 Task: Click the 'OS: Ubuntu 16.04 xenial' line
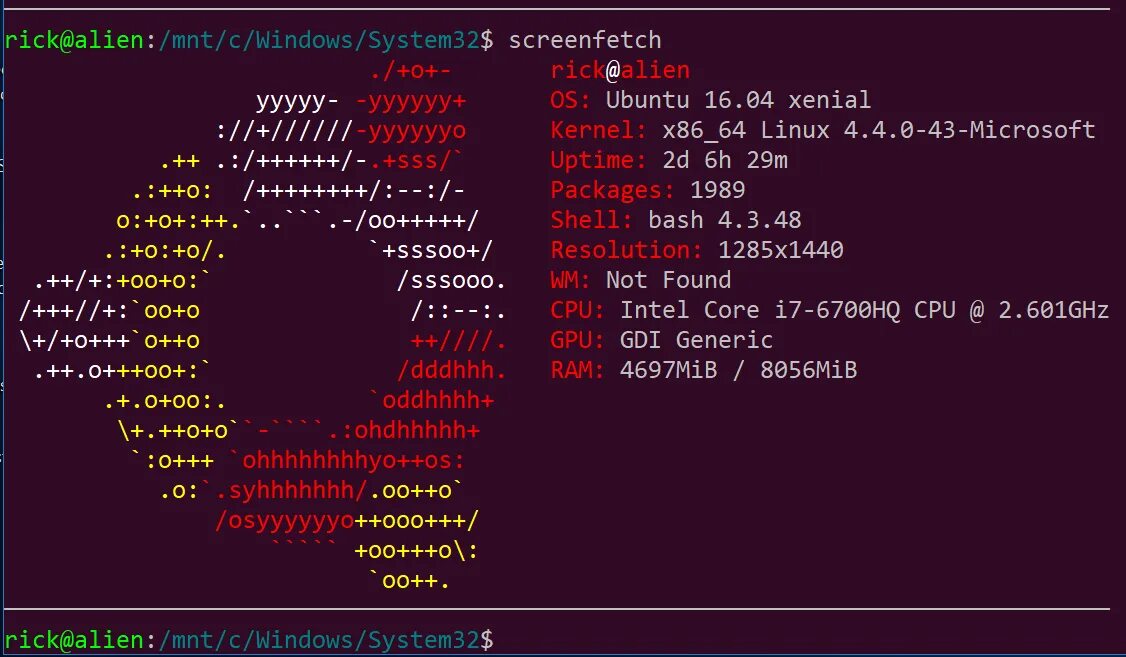pyautogui.click(x=710, y=100)
